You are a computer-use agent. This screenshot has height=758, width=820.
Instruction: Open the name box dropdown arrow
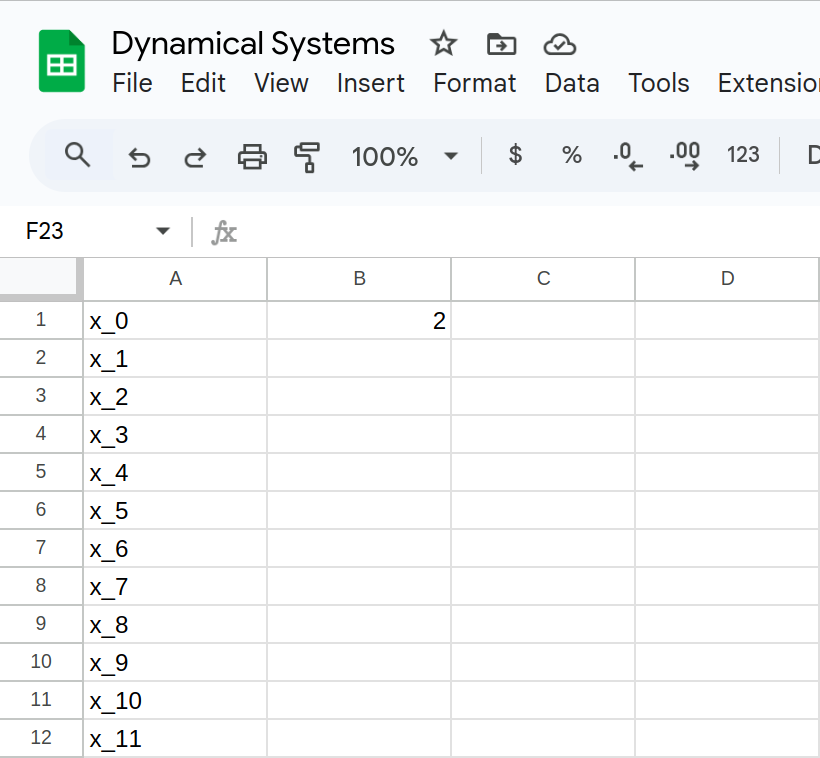(163, 232)
